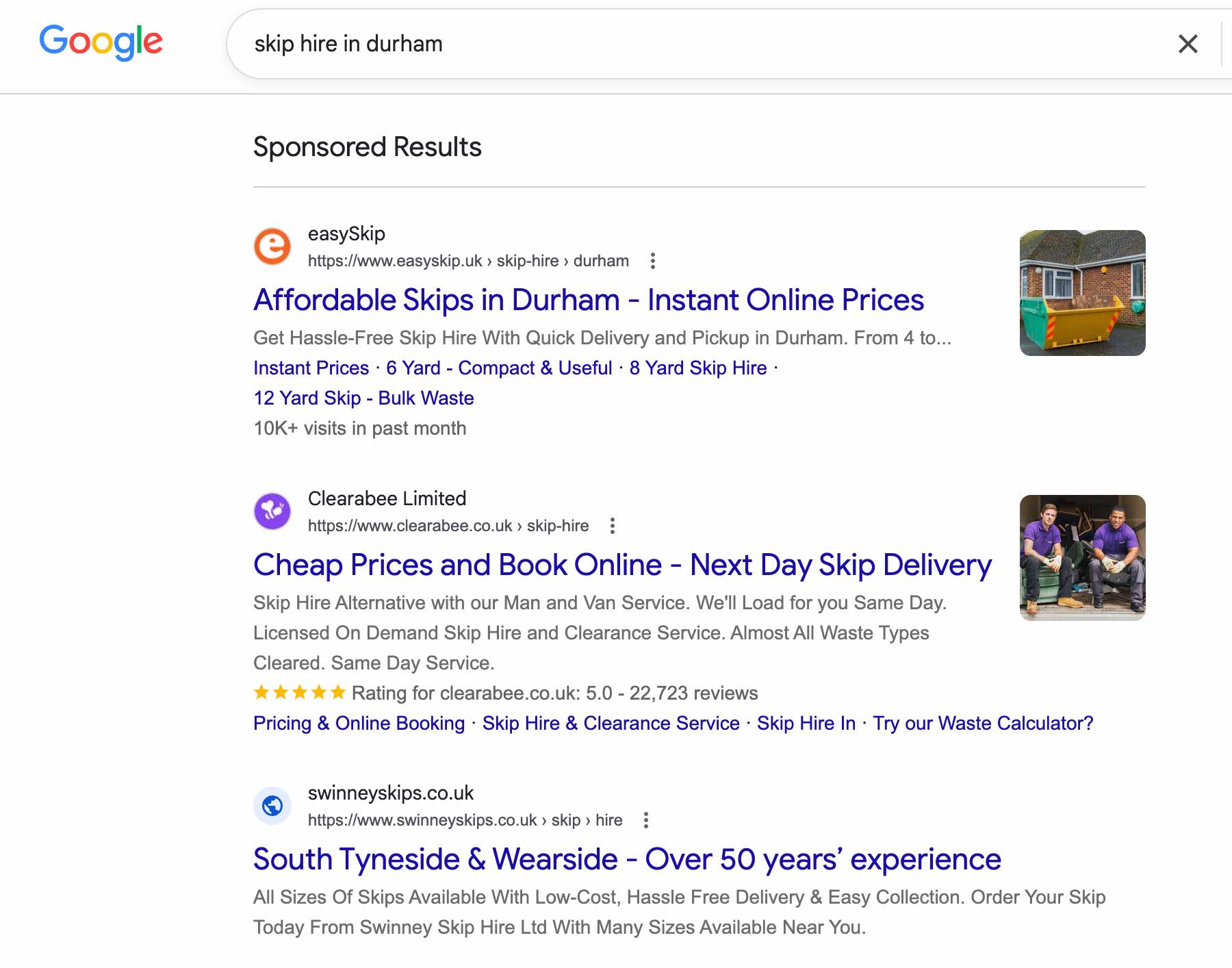Click the swinneyskips.co.uk URL breadcrumb
Image resolution: width=1232 pixels, height=968 pixels.
465,820
